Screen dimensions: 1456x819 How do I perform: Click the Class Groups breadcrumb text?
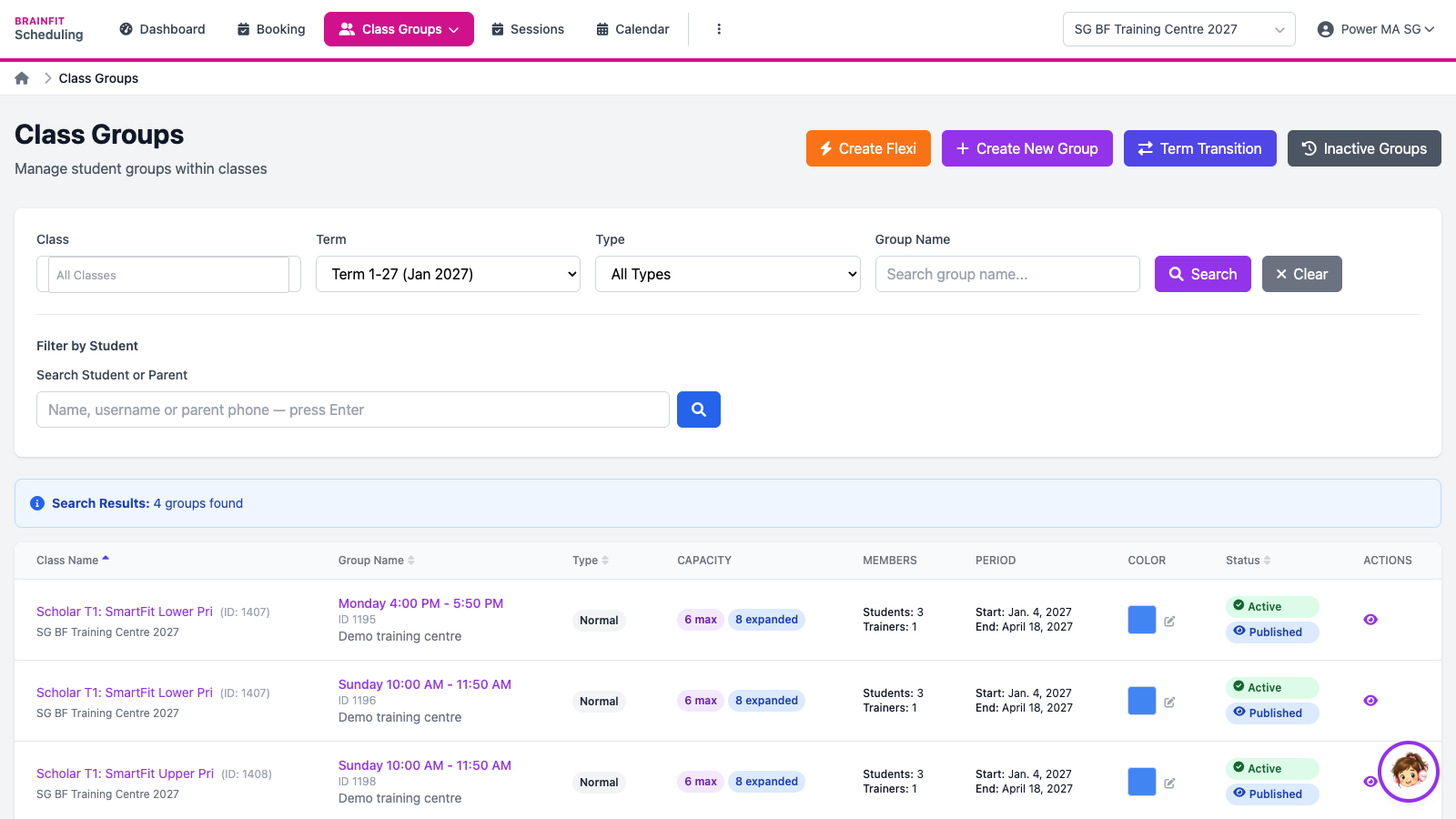coord(98,78)
